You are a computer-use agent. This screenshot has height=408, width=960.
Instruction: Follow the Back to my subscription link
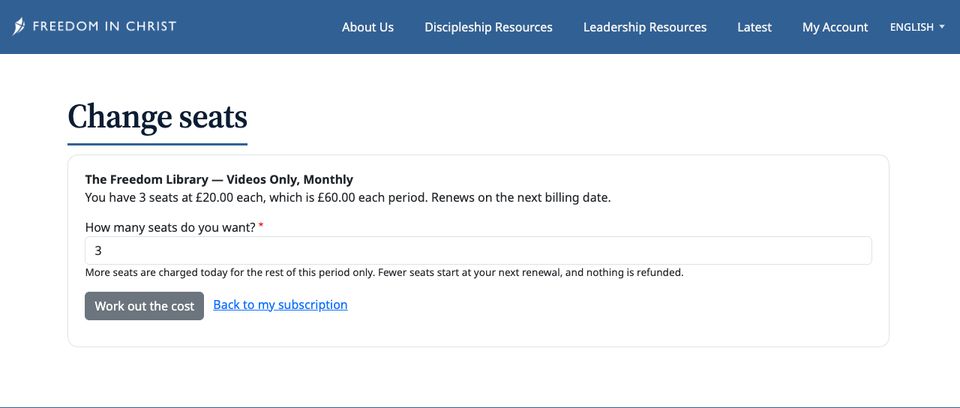[280, 304]
